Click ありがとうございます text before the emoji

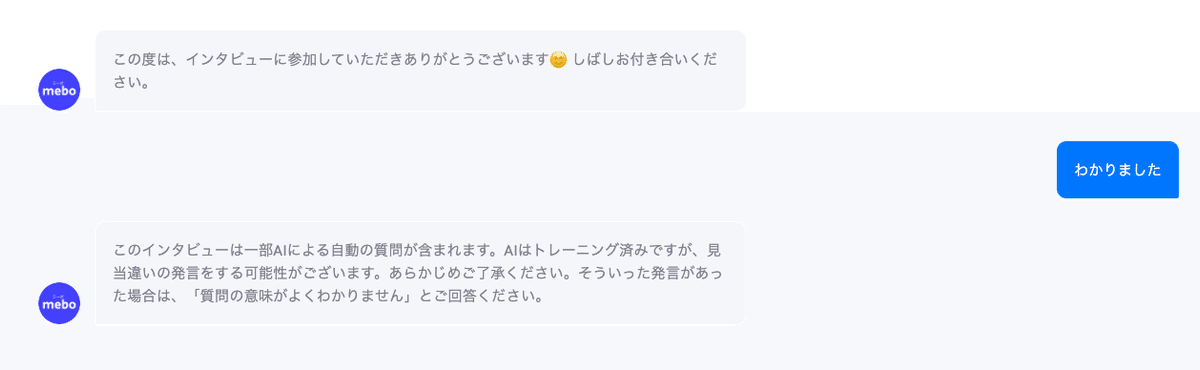point(475,59)
